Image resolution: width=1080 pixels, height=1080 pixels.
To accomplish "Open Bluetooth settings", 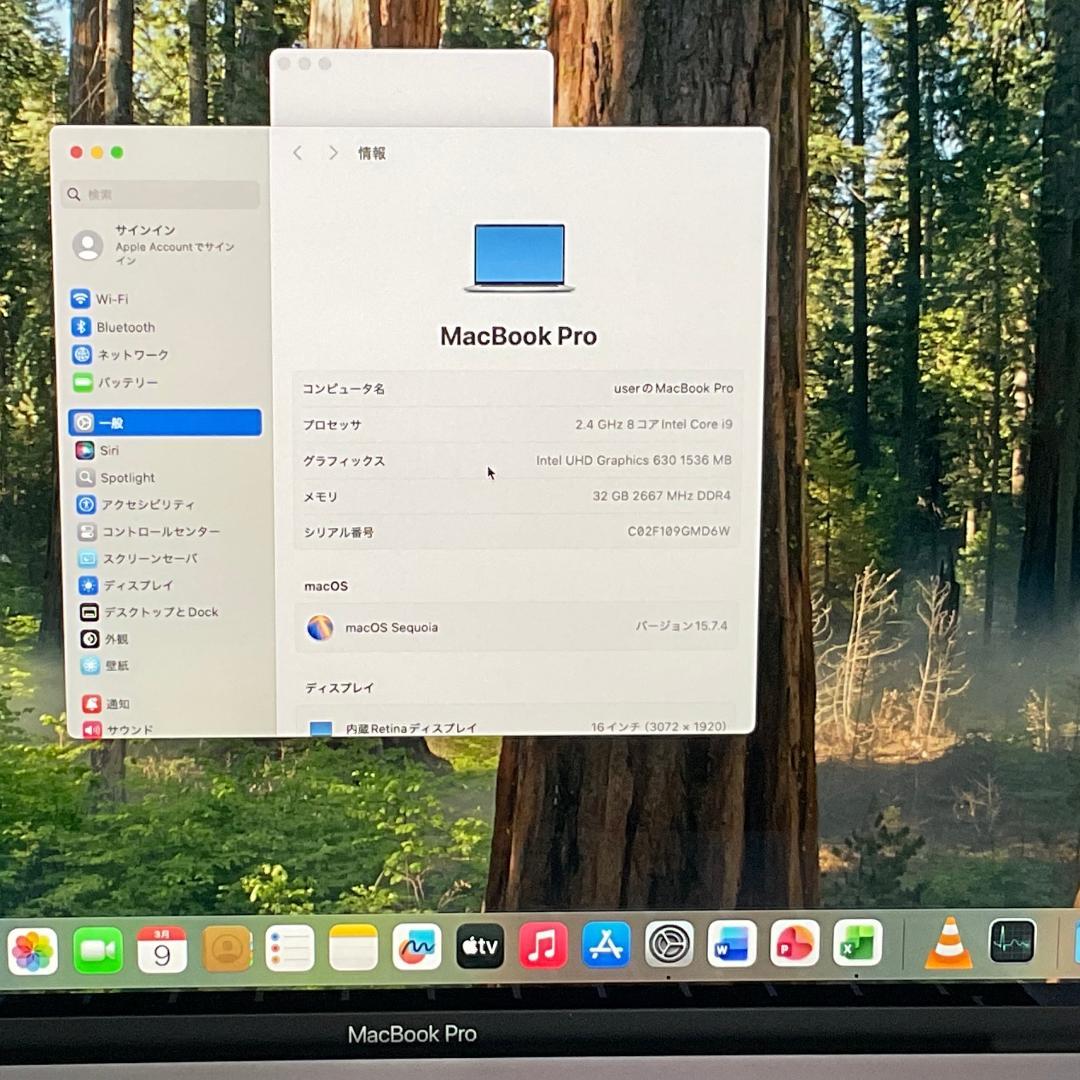I will (x=125, y=327).
